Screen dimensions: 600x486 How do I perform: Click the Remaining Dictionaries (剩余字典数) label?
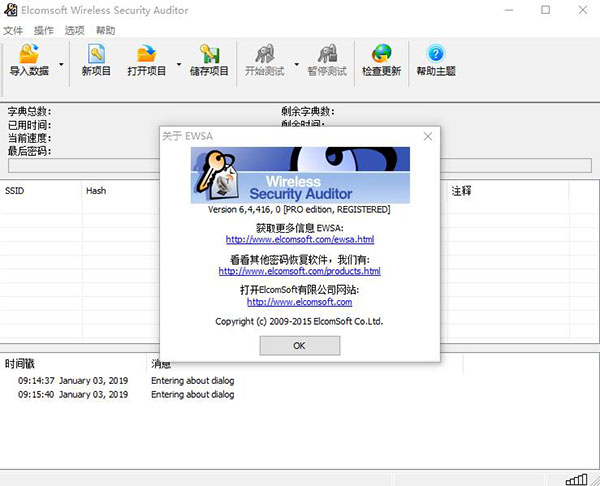pos(308,112)
